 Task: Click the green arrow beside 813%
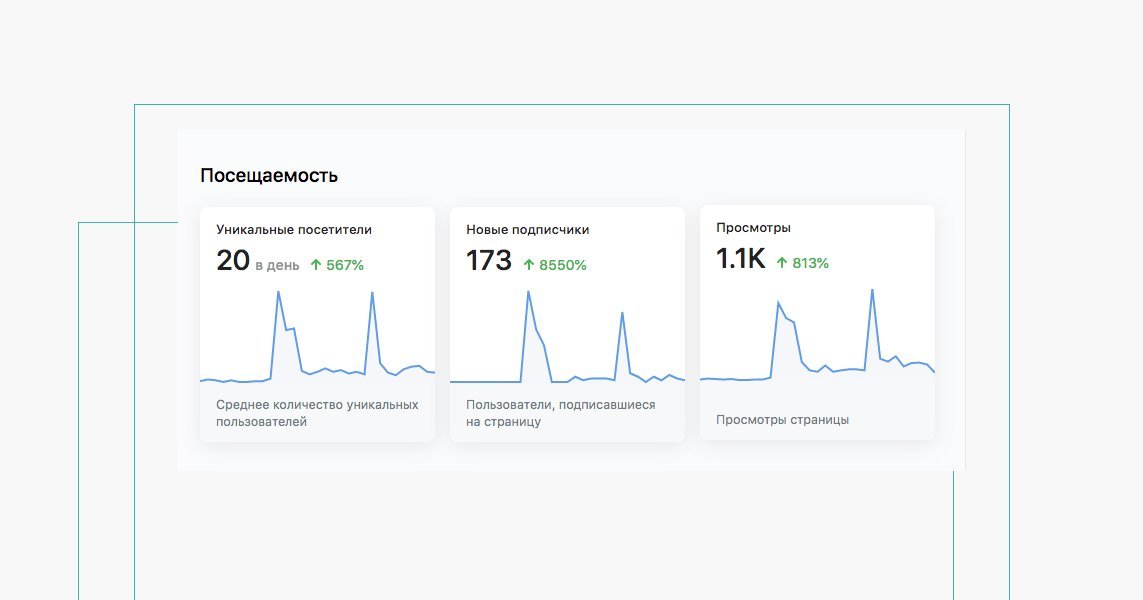[x=781, y=262]
